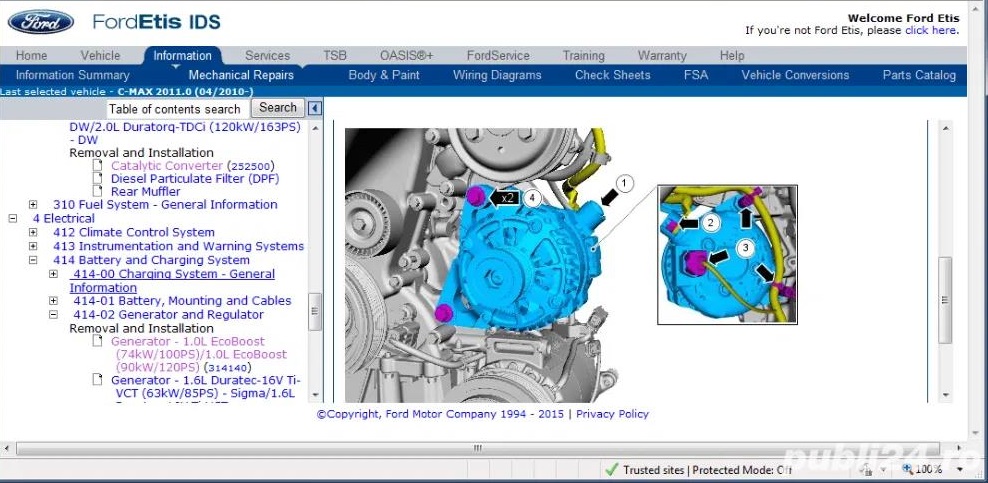Click the Trusted sites checkmark icon
Image resolution: width=988 pixels, height=483 pixels.
point(611,470)
